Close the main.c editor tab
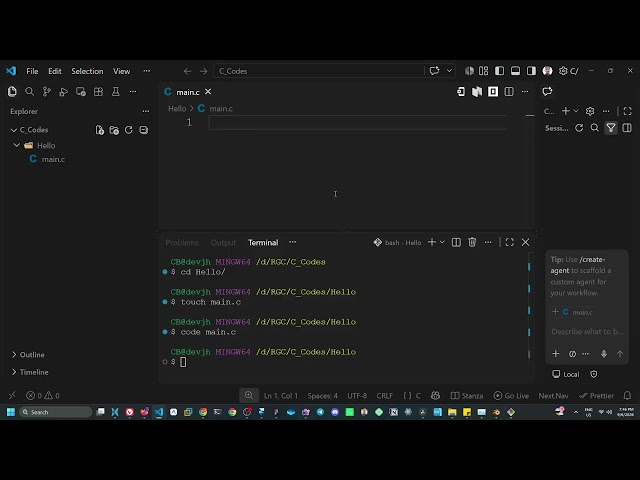This screenshot has height=480, width=640. tap(208, 92)
